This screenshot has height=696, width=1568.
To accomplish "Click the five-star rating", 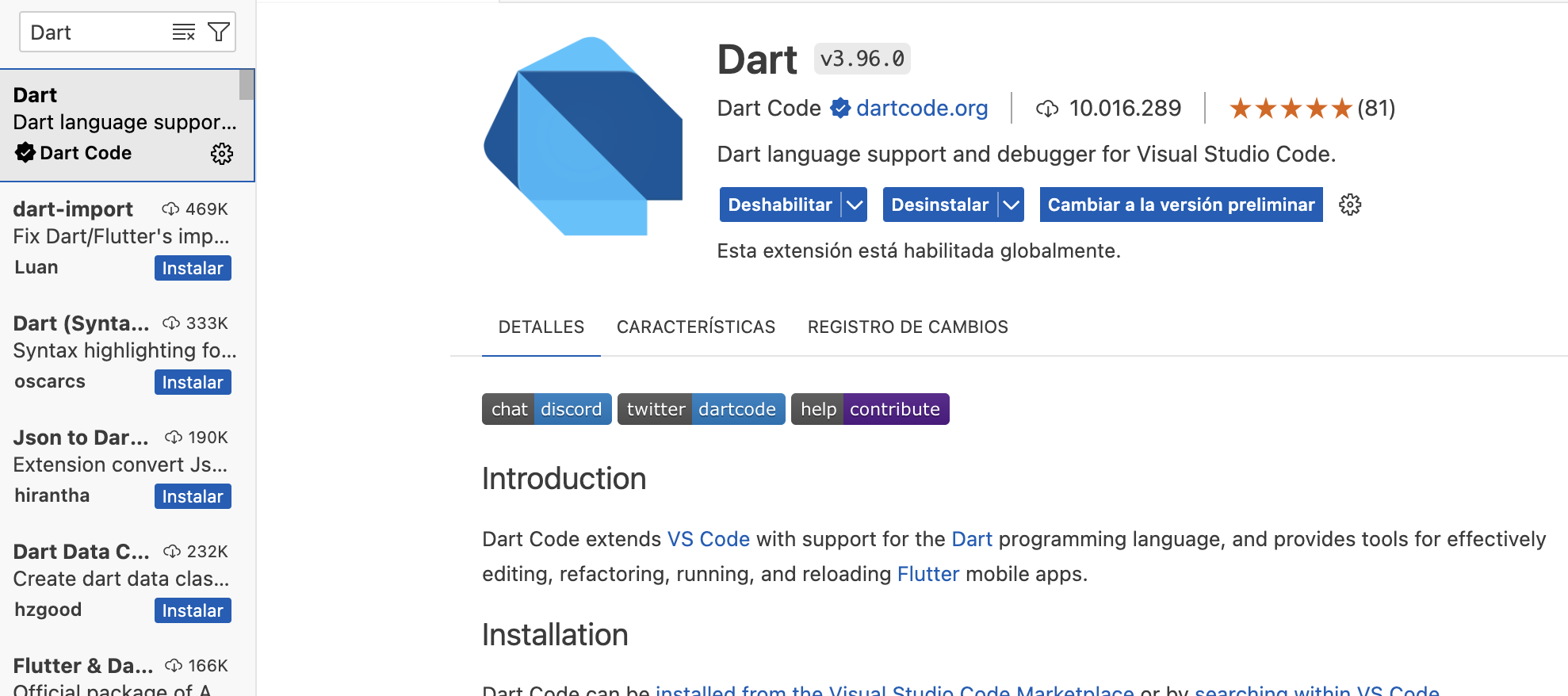I will click(1291, 108).
